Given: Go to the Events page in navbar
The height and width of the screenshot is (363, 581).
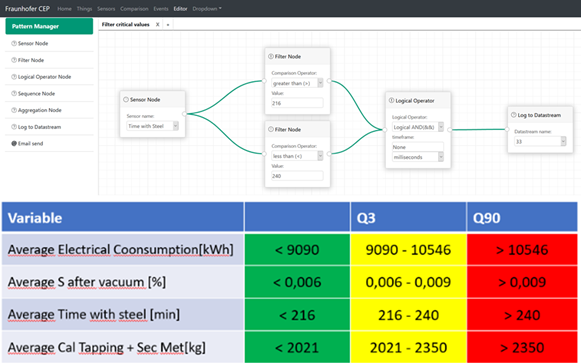Looking at the screenshot, I should point(161,9).
